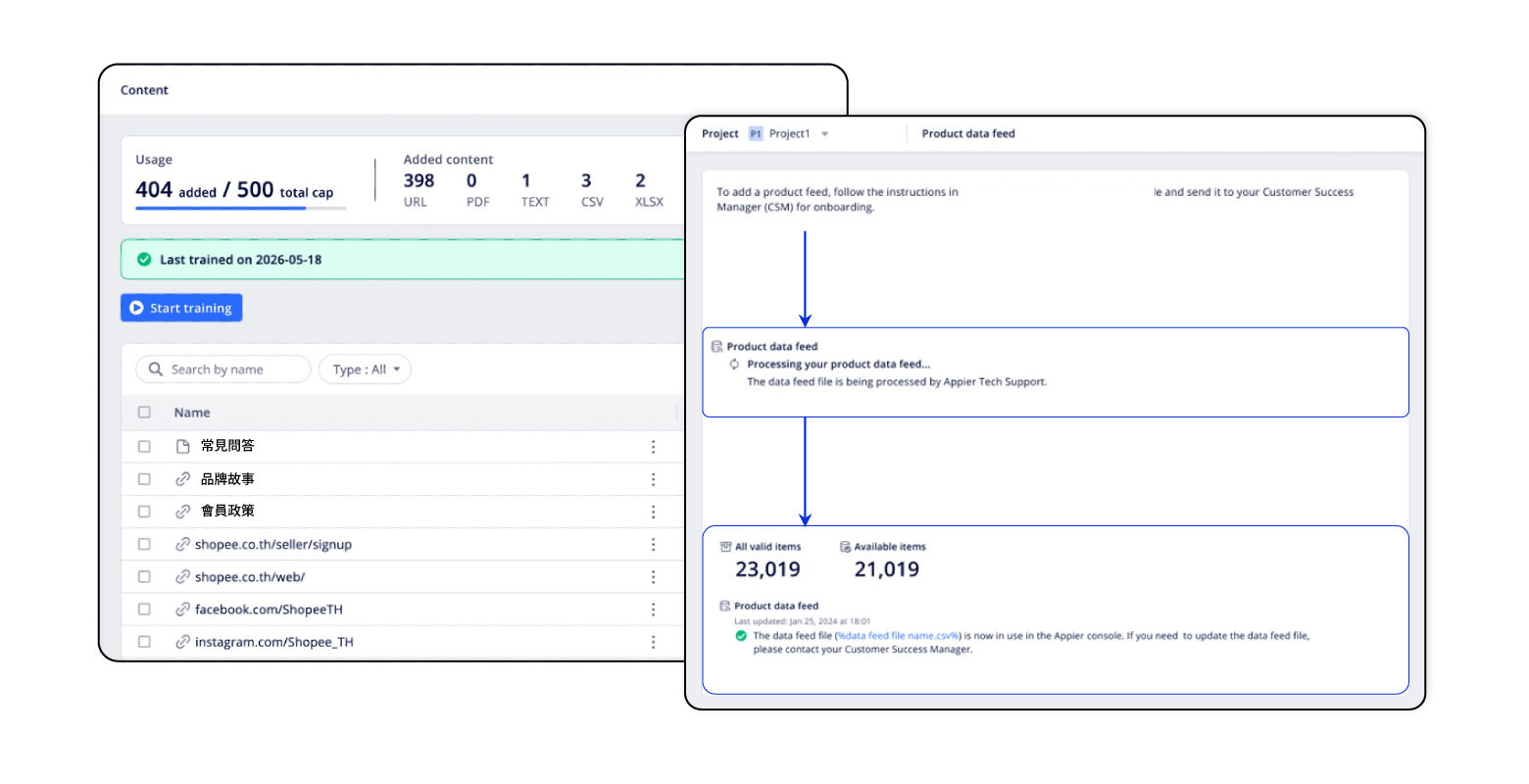
Task: Click the green check icon in Last trained banner
Action: click(144, 260)
